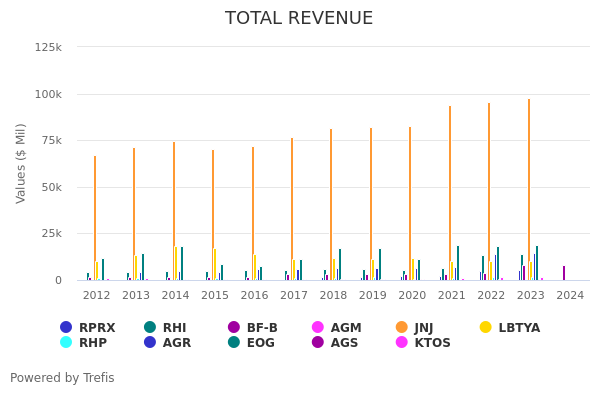Select the tall orange JNJ bar in 2023

click(x=529, y=190)
